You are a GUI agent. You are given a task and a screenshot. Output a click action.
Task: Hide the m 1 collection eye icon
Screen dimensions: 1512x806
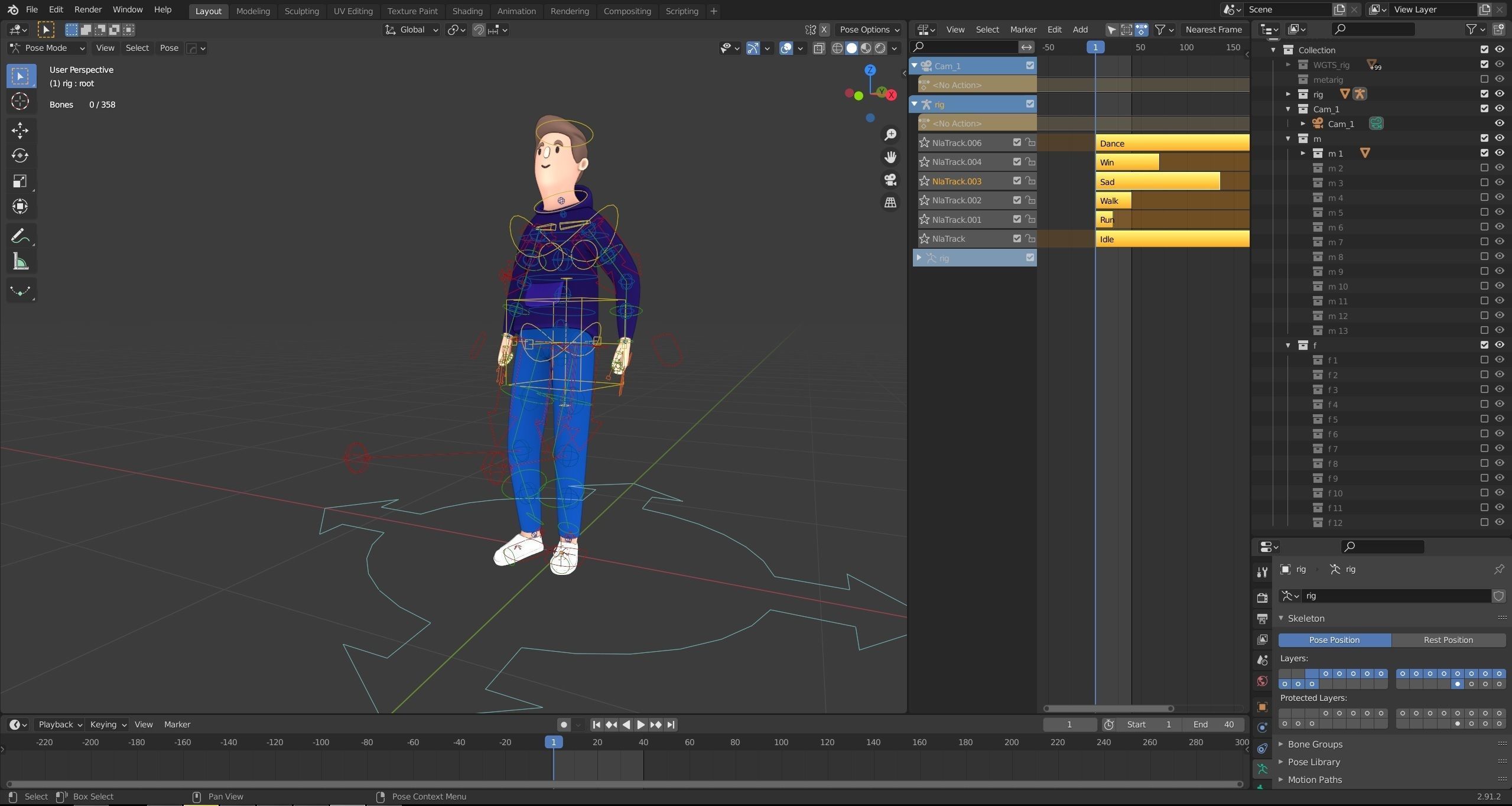[1500, 152]
